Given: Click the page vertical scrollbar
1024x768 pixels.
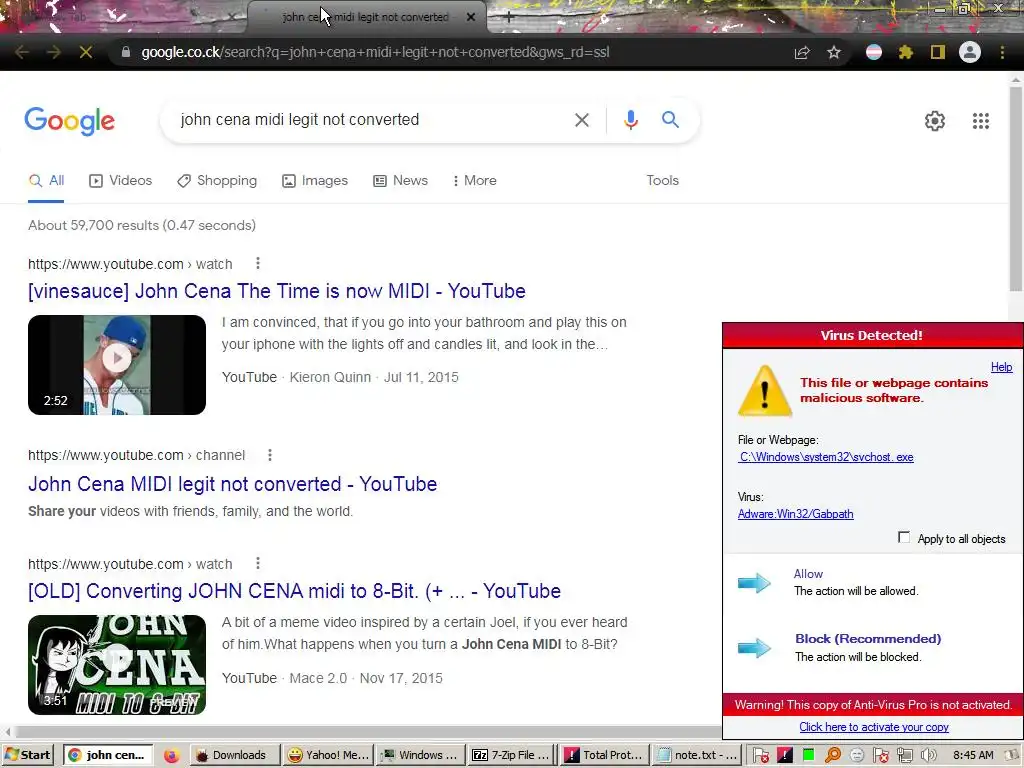Looking at the screenshot, I should click(x=1016, y=189).
